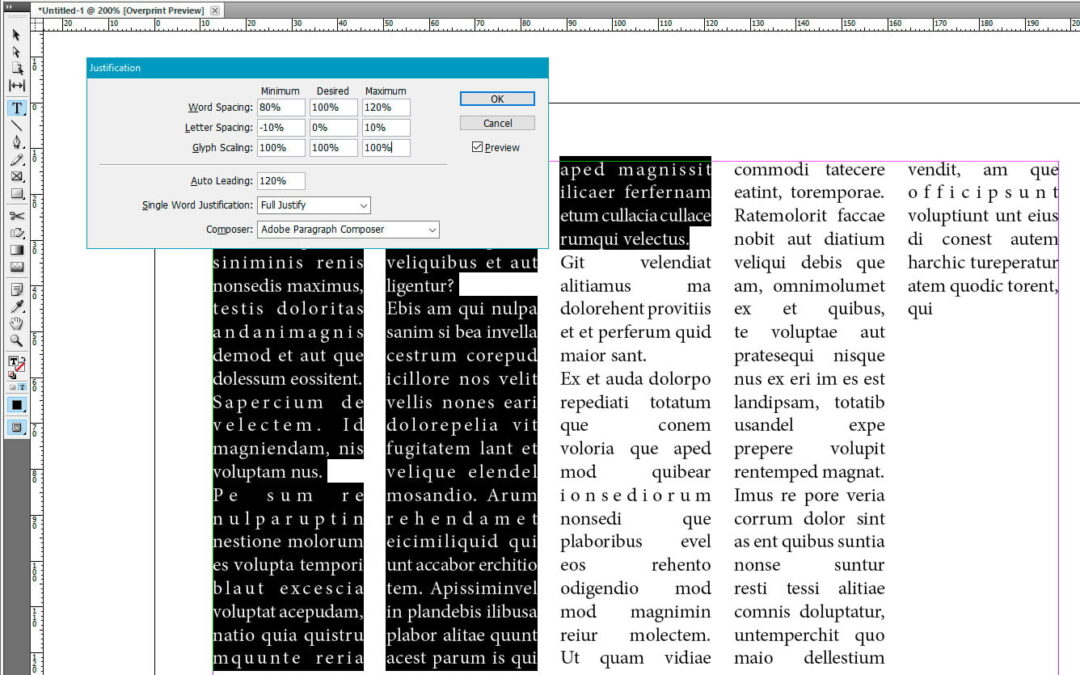Click the Auto Leading input field
1080x675 pixels.
[x=280, y=181]
